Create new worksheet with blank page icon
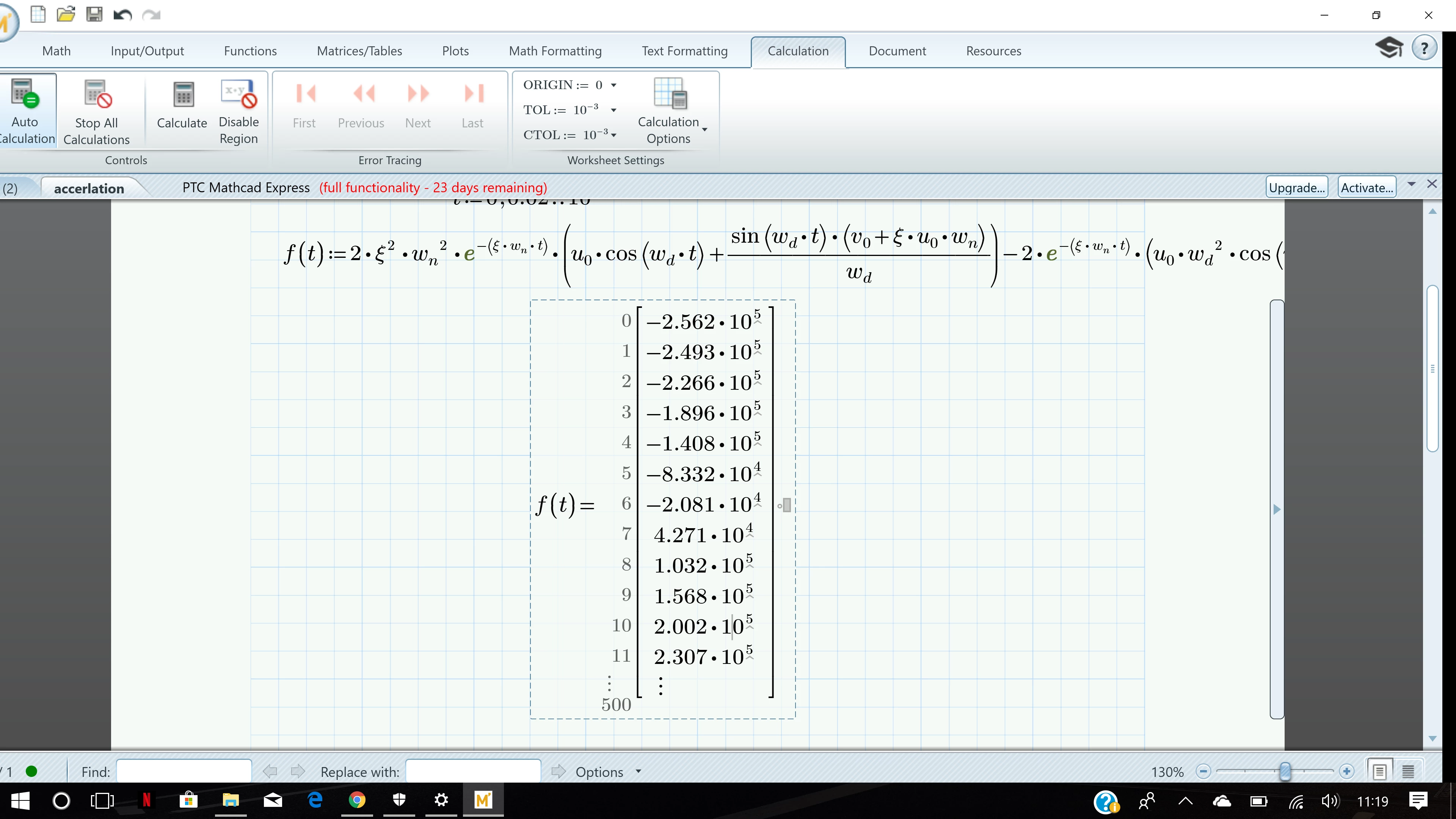Viewport: 1456px width, 819px height. point(38,14)
